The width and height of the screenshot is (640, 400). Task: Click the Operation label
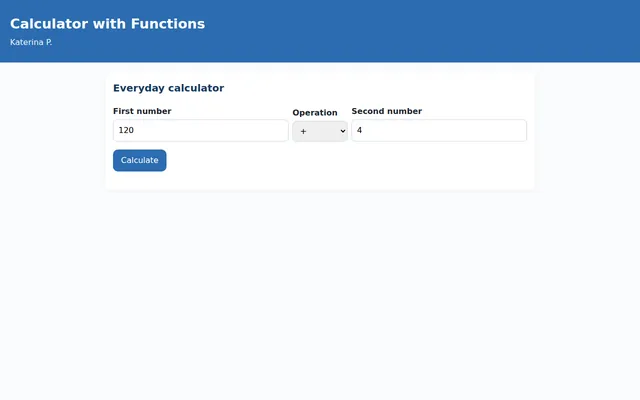315,113
